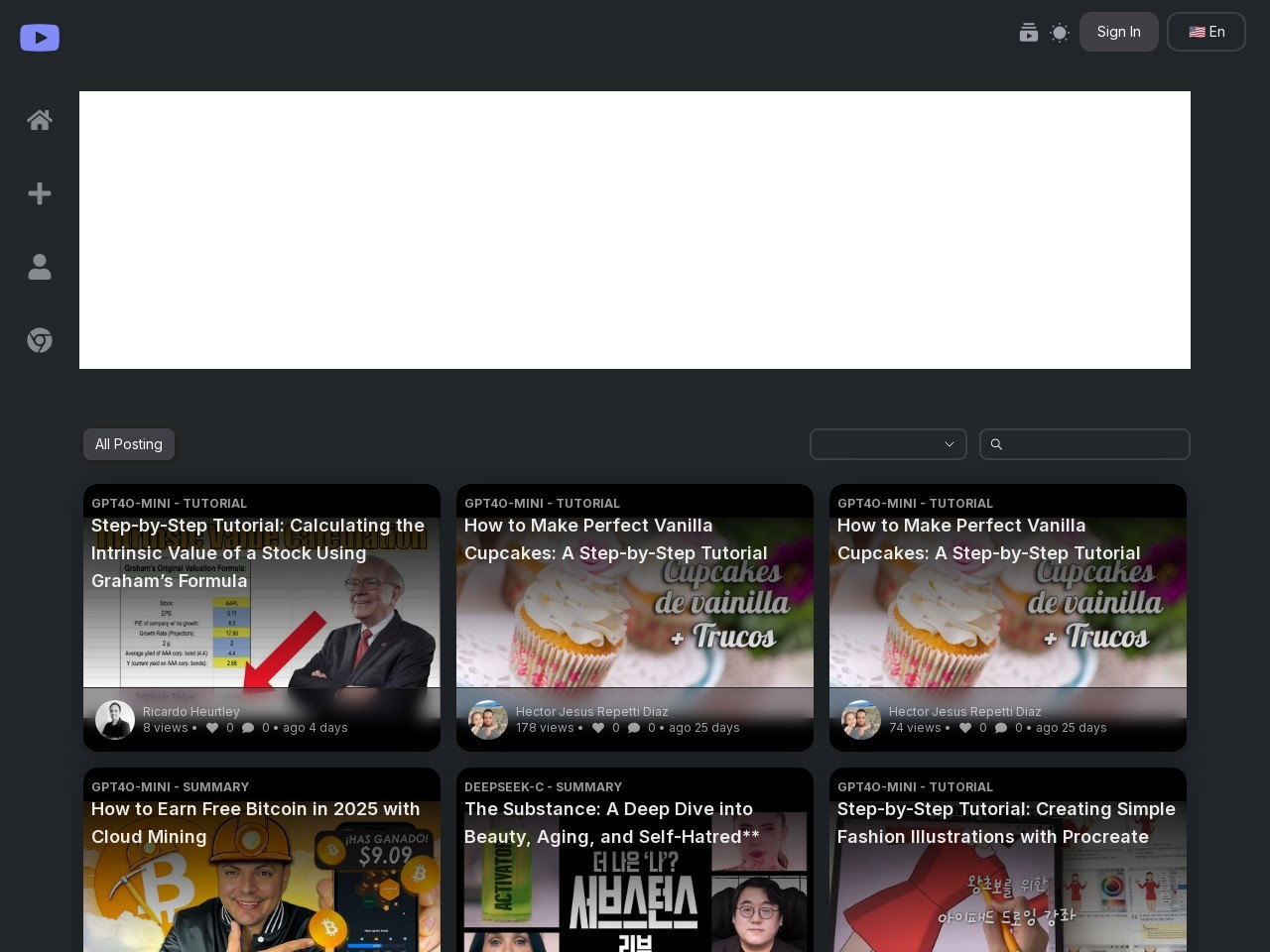This screenshot has width=1270, height=952.
Task: Click the Sign In button
Action: 1119,32
